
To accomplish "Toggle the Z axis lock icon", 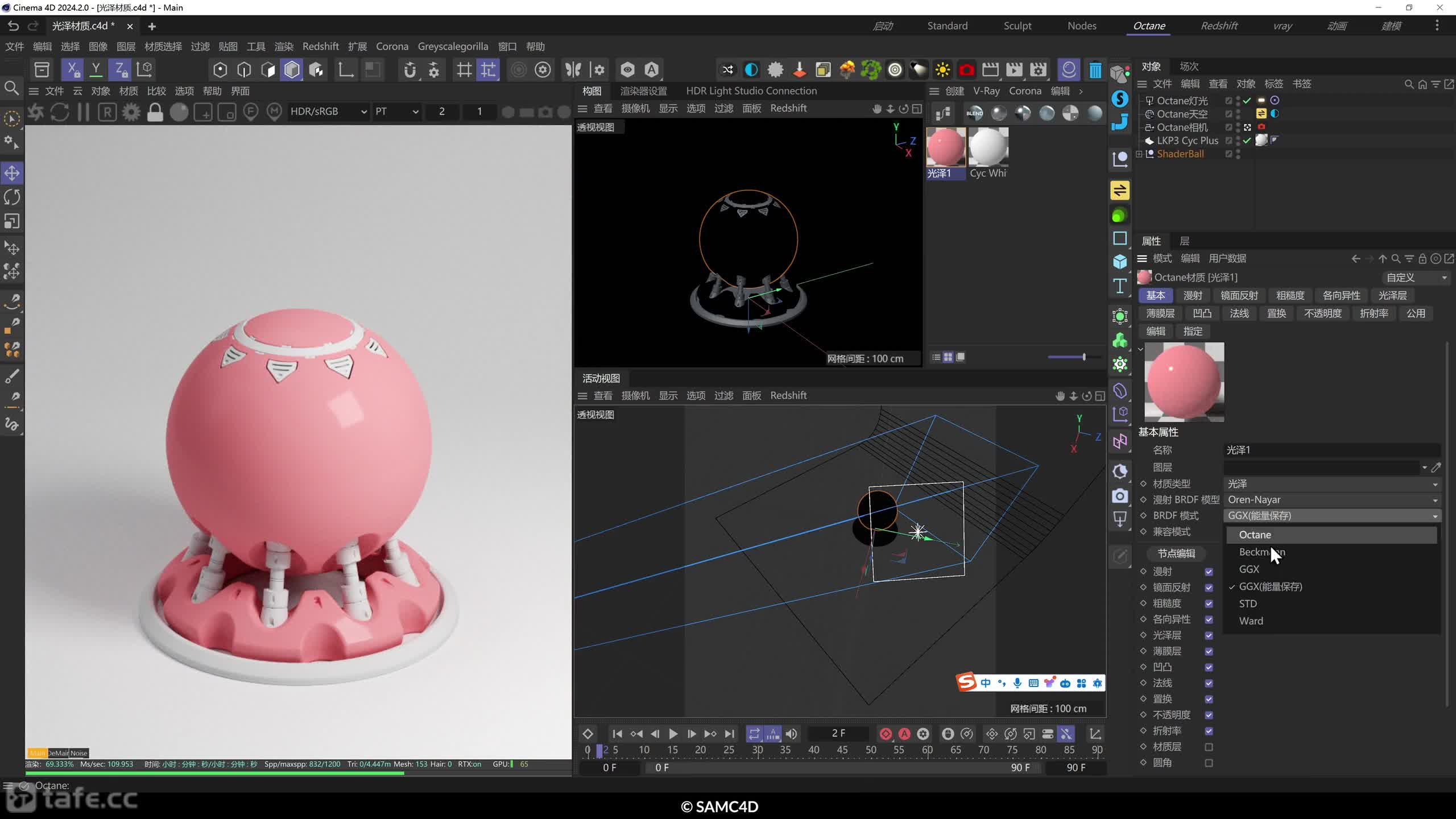I will coord(120,69).
